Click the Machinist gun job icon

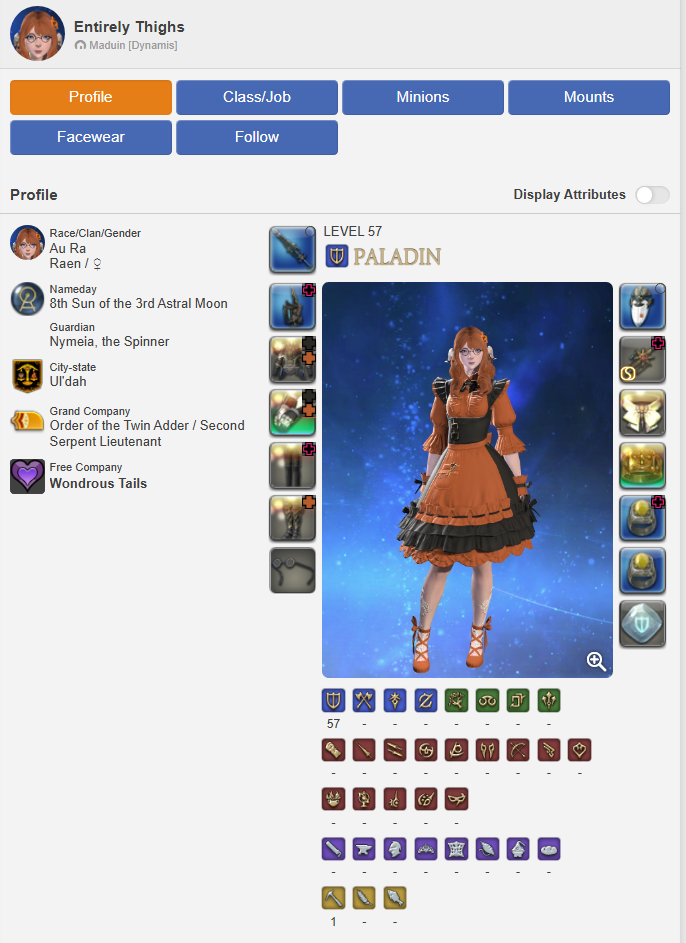pos(549,750)
